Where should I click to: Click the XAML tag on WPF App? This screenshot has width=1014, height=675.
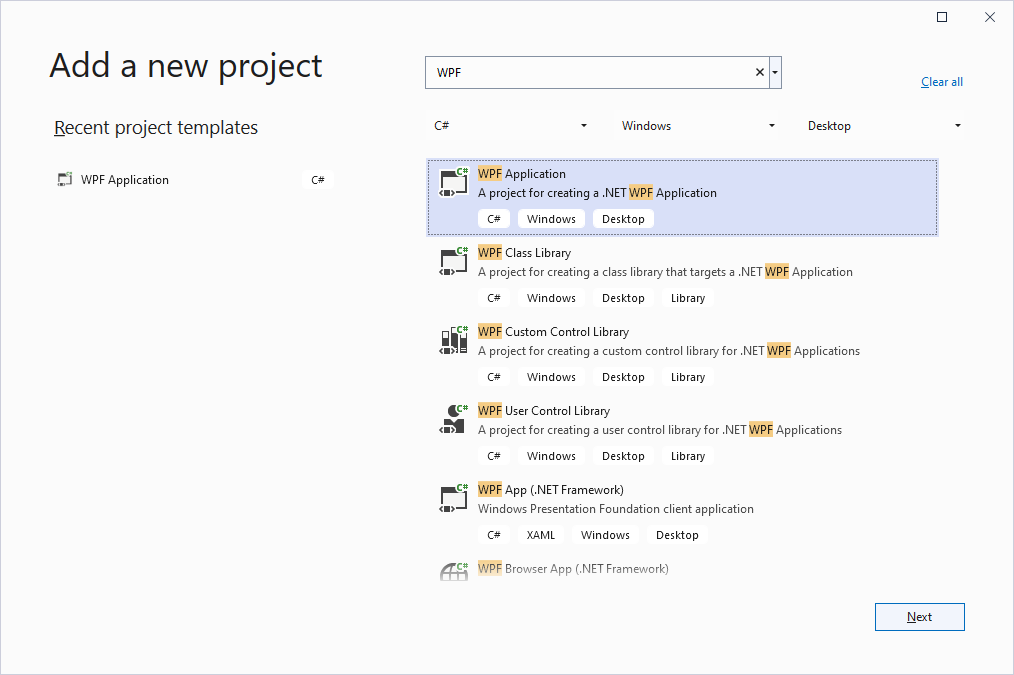(x=540, y=535)
